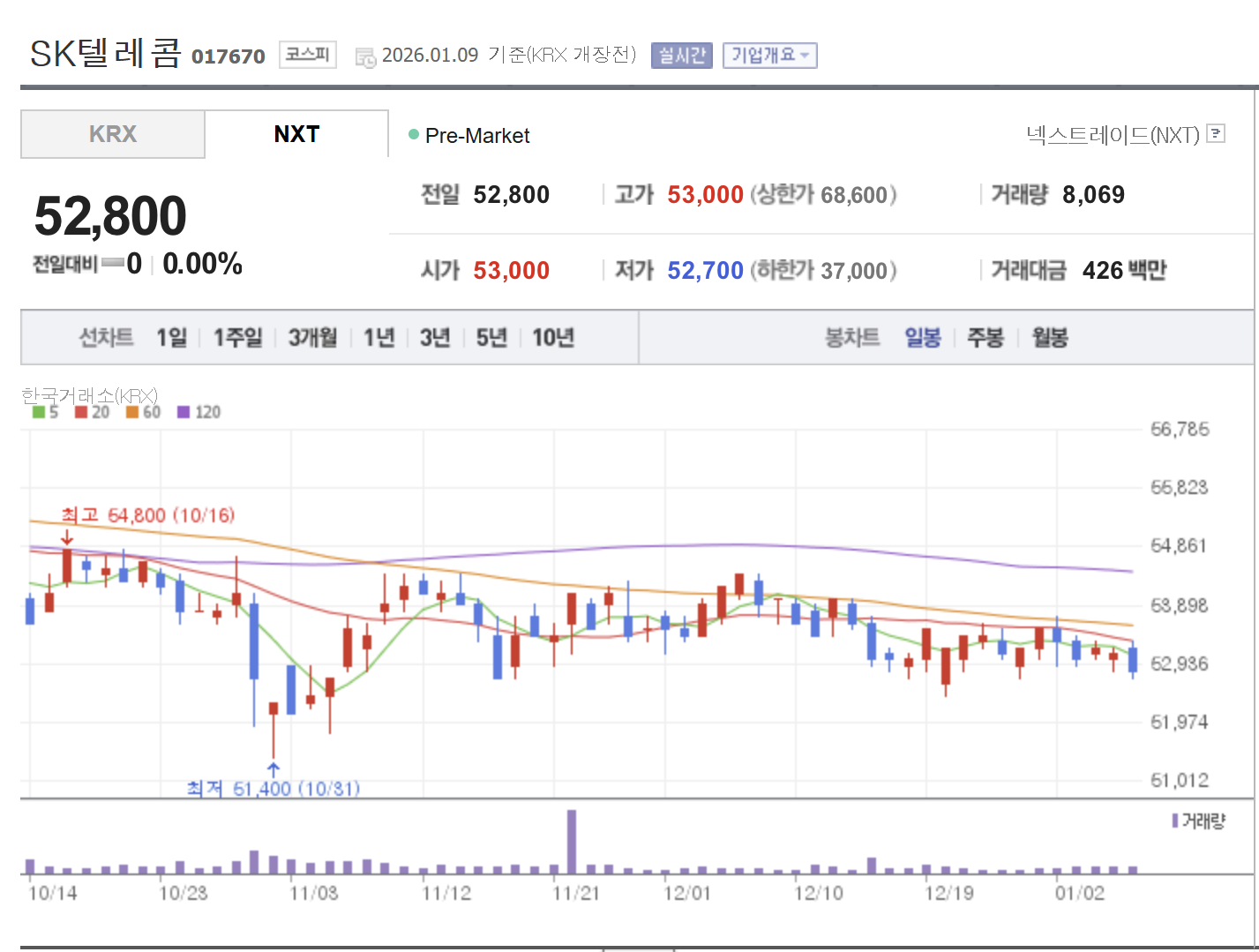This screenshot has width=1259, height=952.
Task: Select the 일봉 daily candle chart
Action: coord(923,337)
